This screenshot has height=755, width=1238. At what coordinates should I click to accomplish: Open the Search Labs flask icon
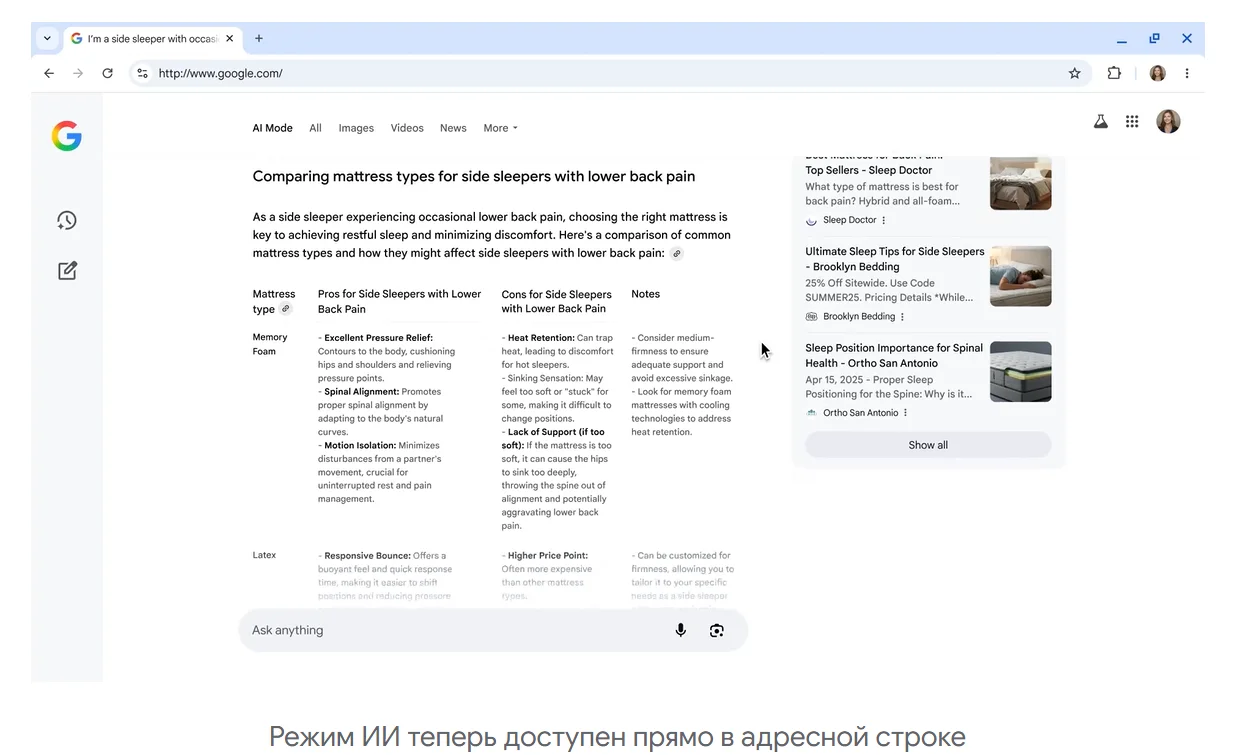1100,122
